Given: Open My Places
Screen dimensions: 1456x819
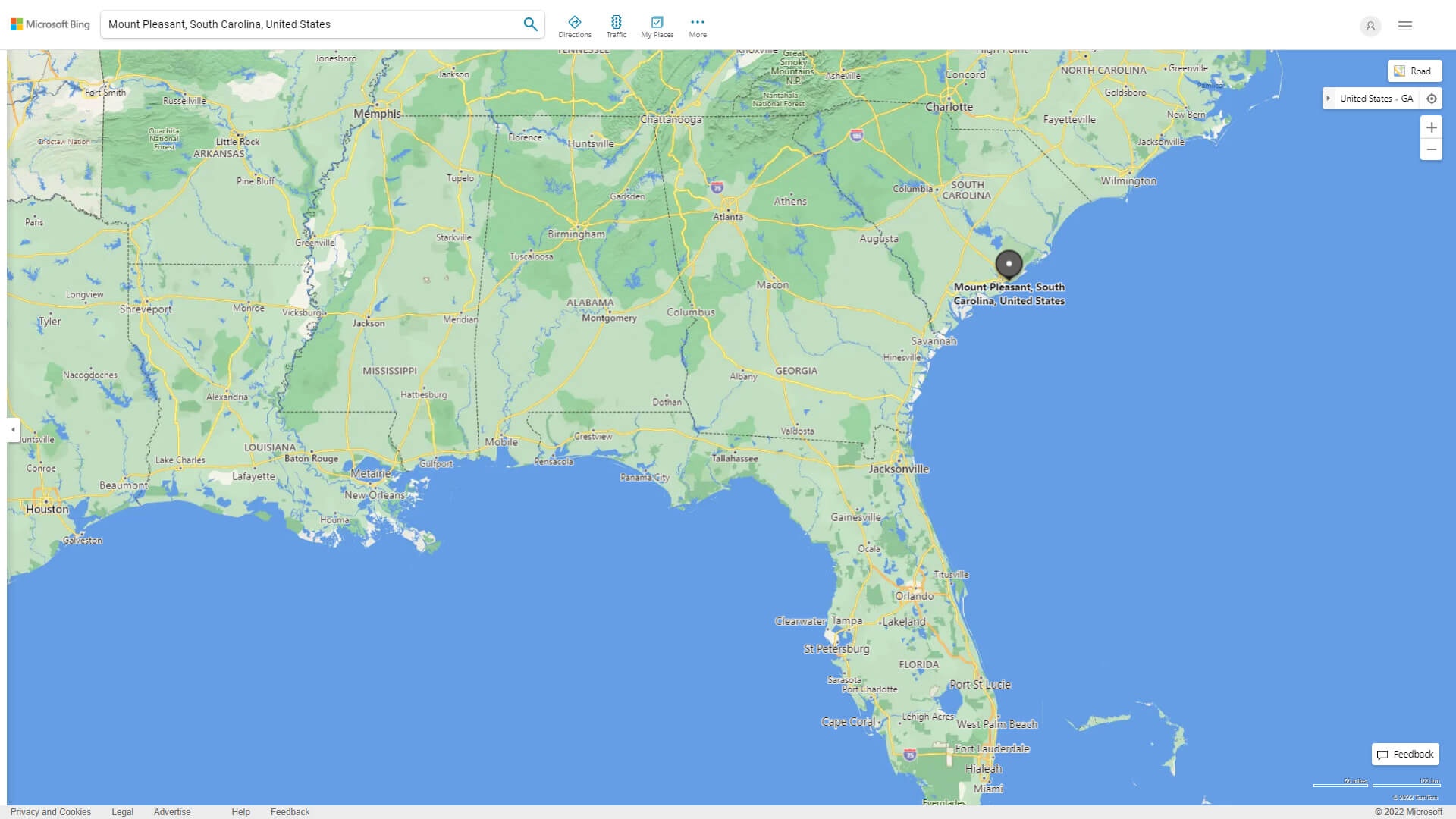Looking at the screenshot, I should (657, 25).
